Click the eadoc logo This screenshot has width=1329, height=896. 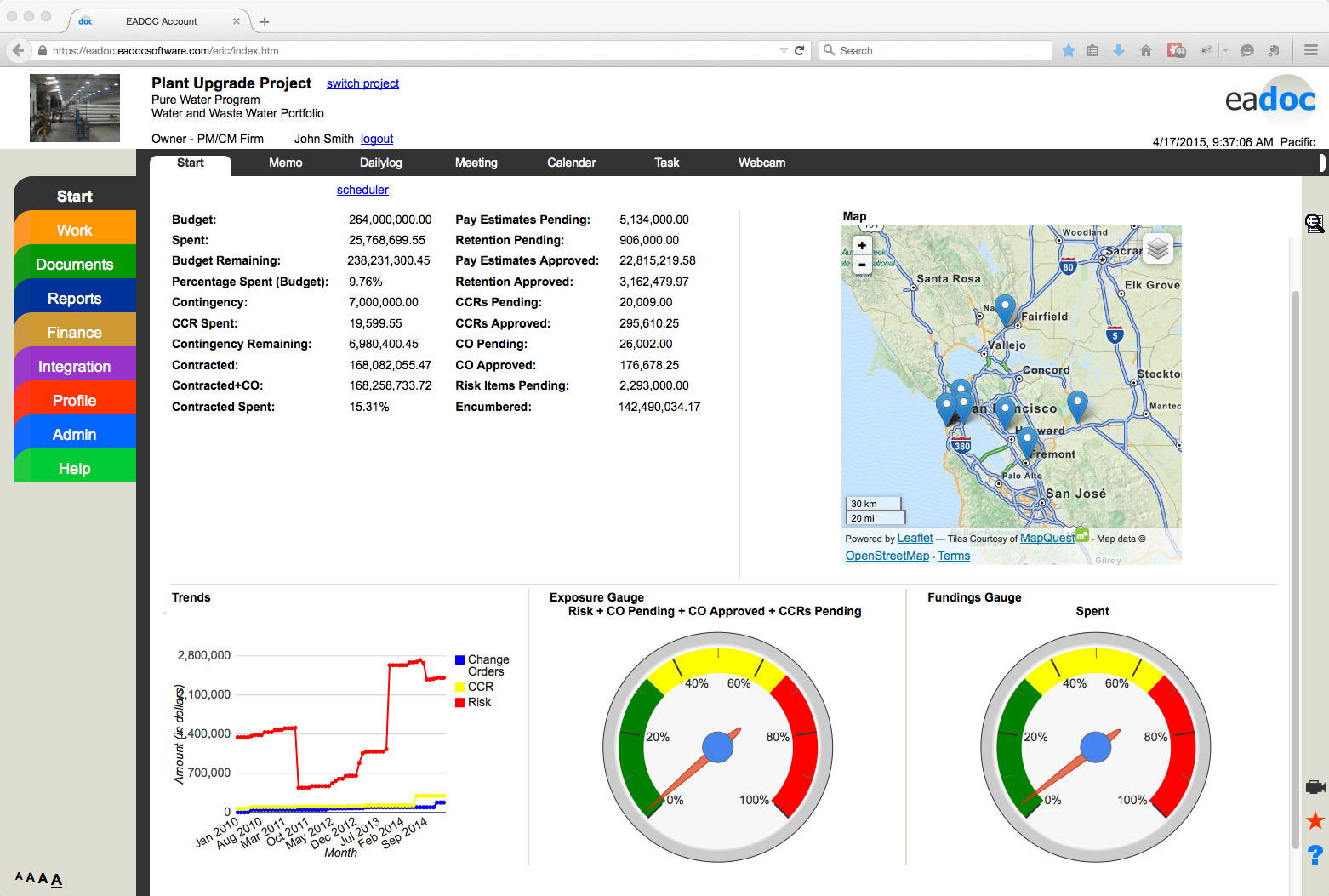[1270, 99]
